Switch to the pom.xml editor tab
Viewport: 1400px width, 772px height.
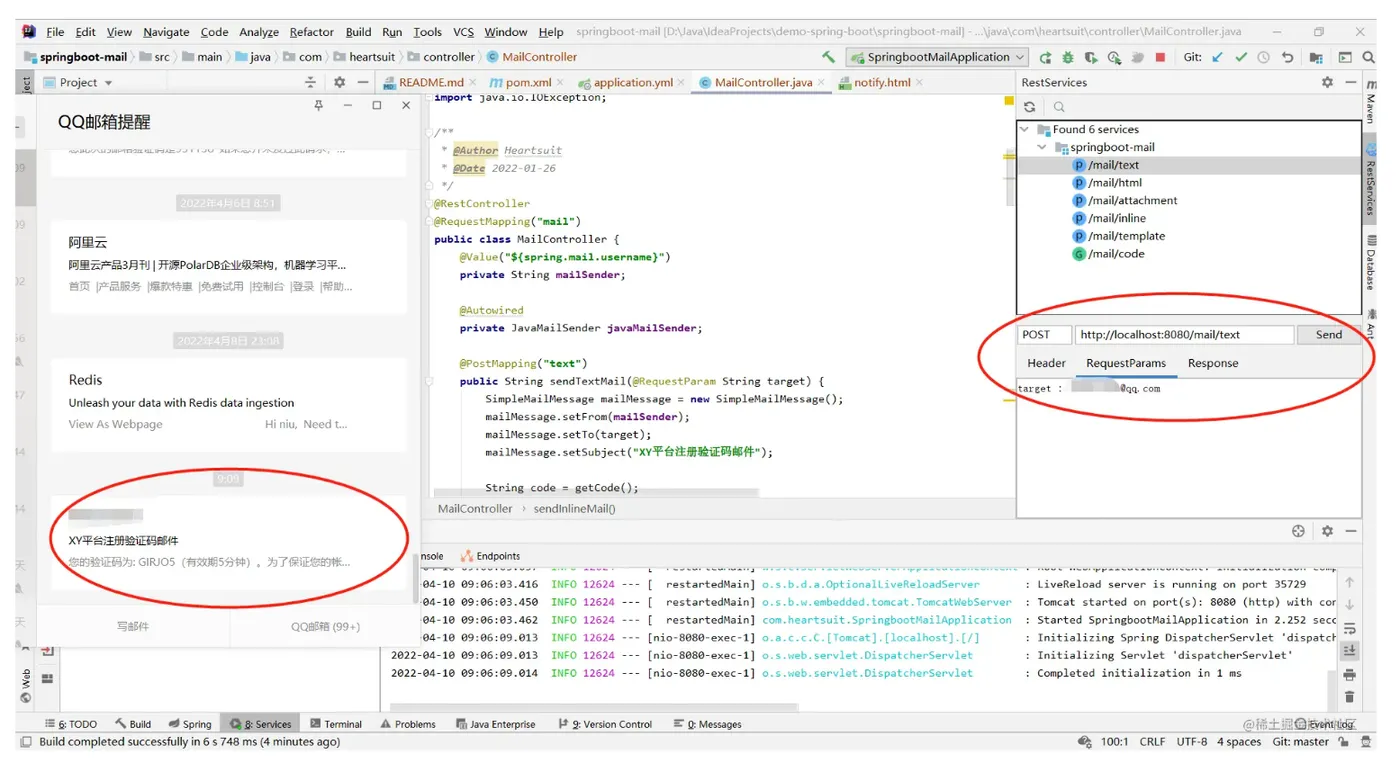click(x=528, y=82)
